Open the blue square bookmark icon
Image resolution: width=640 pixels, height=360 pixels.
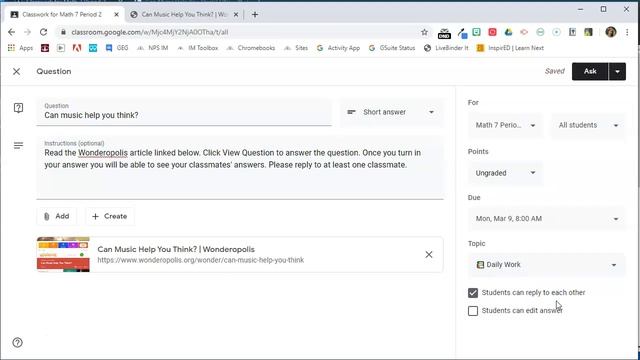[x=93, y=48]
